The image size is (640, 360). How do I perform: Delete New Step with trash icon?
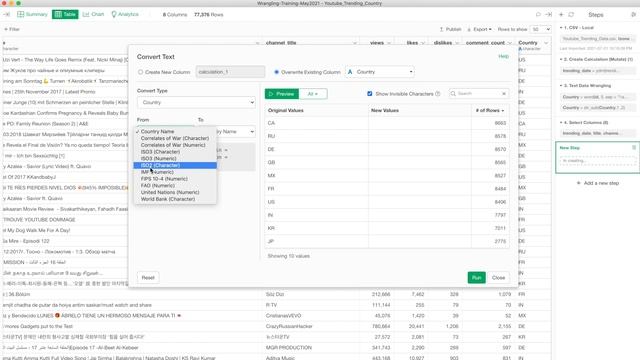[634, 147]
